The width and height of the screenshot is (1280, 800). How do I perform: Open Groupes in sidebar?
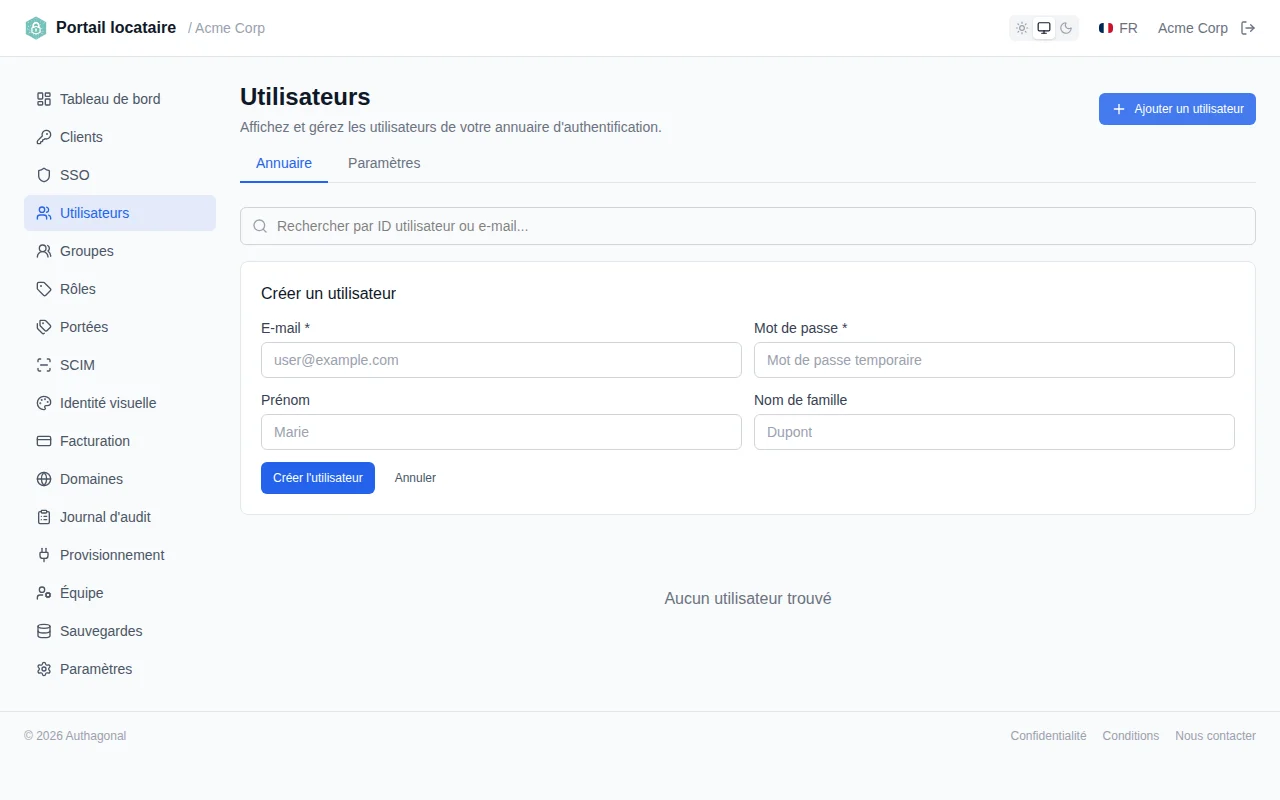click(x=120, y=251)
